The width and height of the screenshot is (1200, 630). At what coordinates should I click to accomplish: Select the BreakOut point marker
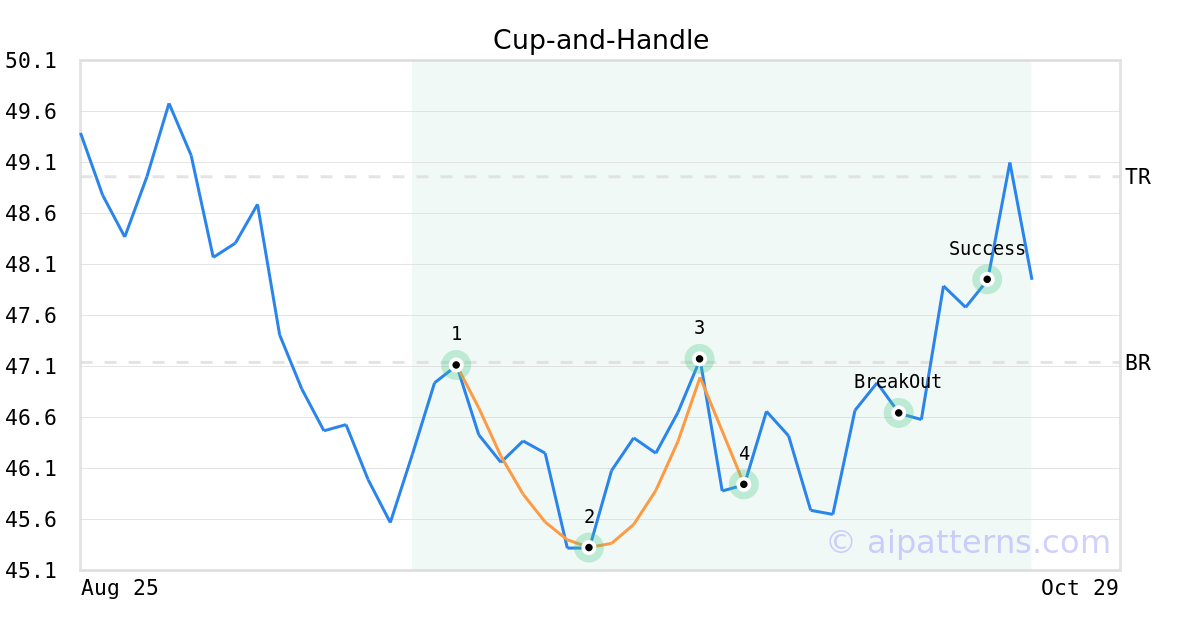pyautogui.click(x=898, y=412)
